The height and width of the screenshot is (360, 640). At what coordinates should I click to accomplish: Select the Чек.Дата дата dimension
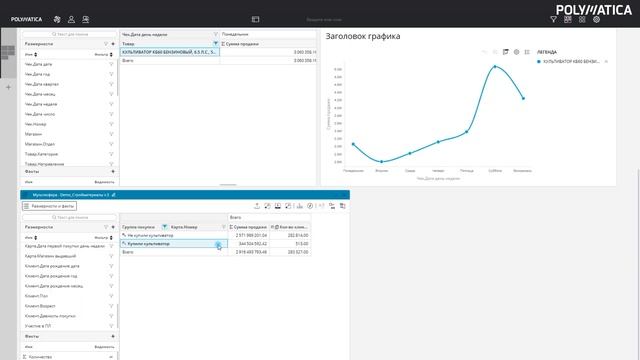[38, 64]
